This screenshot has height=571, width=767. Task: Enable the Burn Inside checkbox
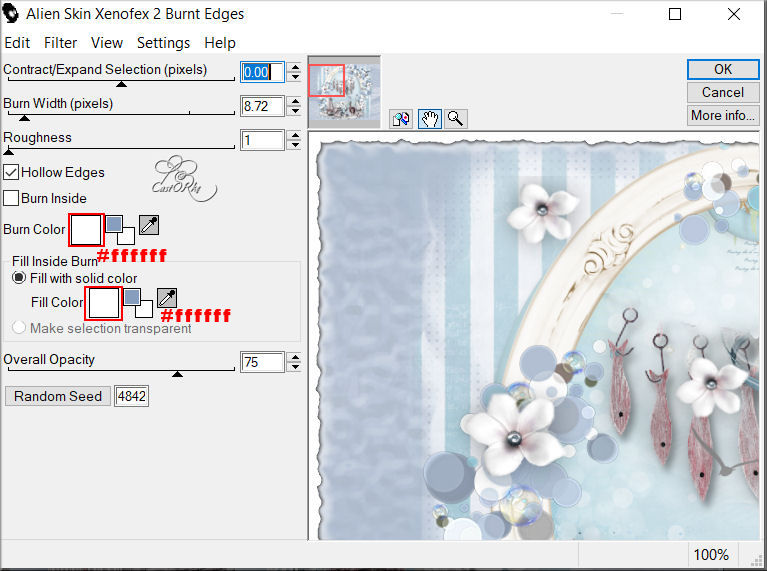point(11,198)
